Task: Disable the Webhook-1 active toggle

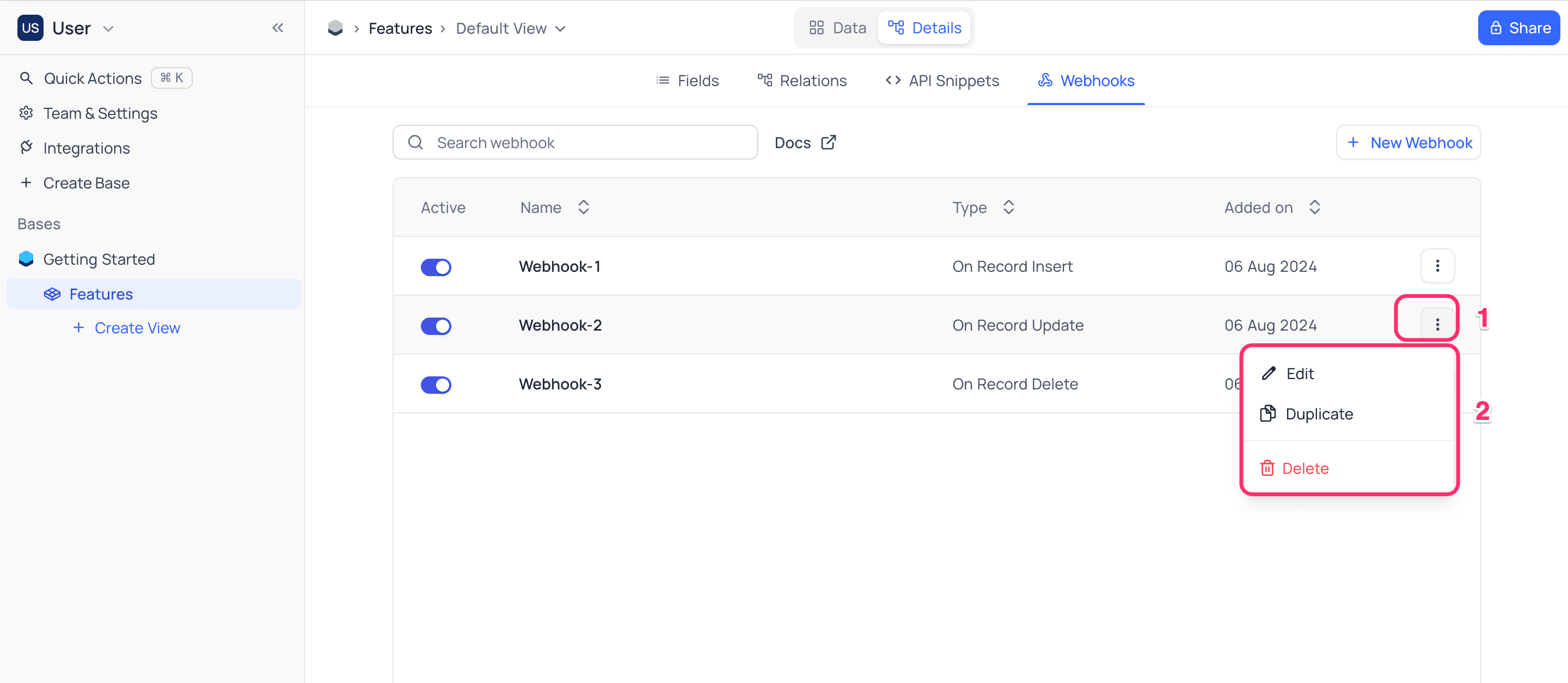Action: (x=436, y=267)
